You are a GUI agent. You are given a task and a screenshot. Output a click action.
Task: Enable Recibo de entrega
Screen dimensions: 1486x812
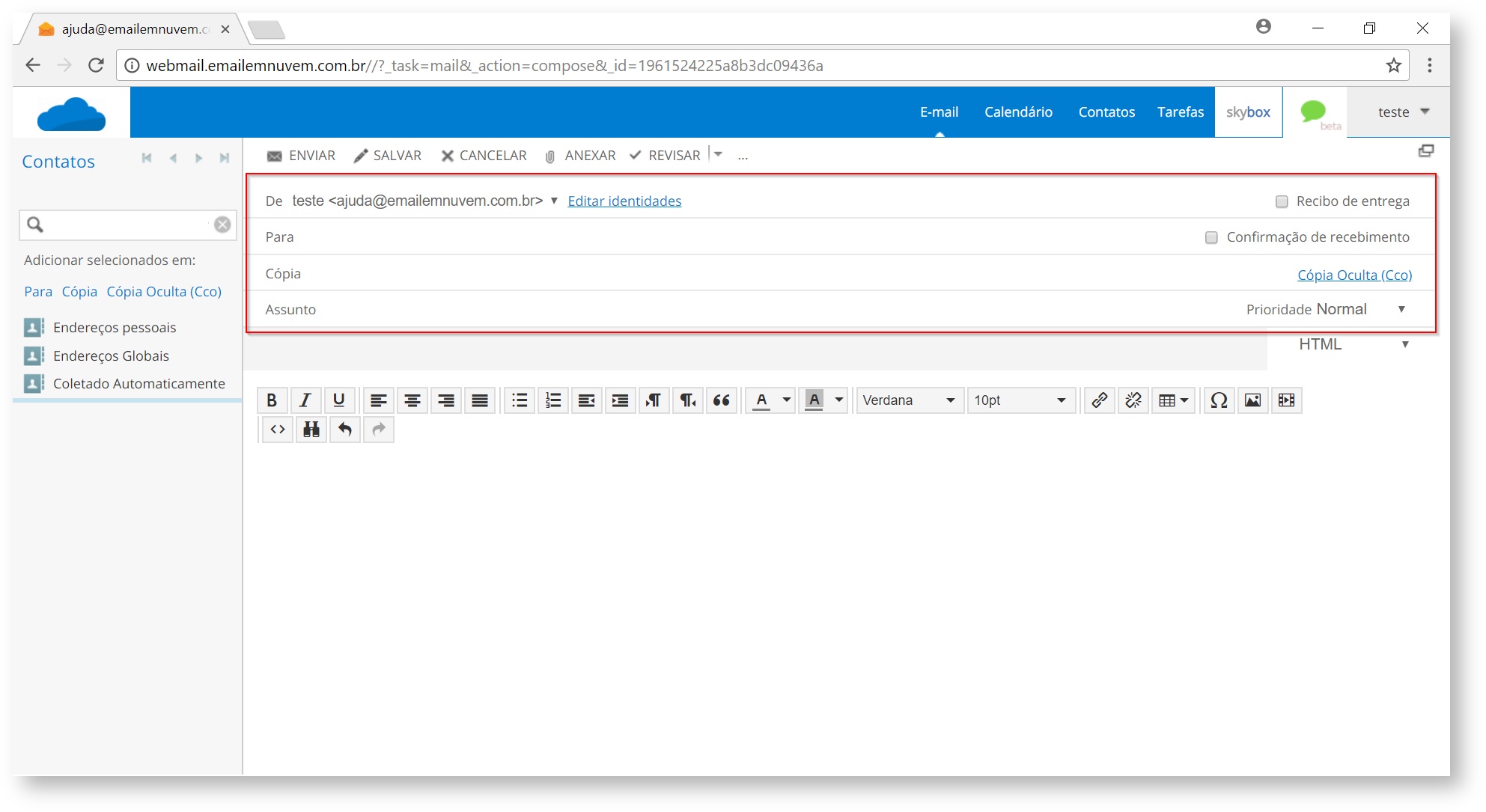click(x=1281, y=201)
